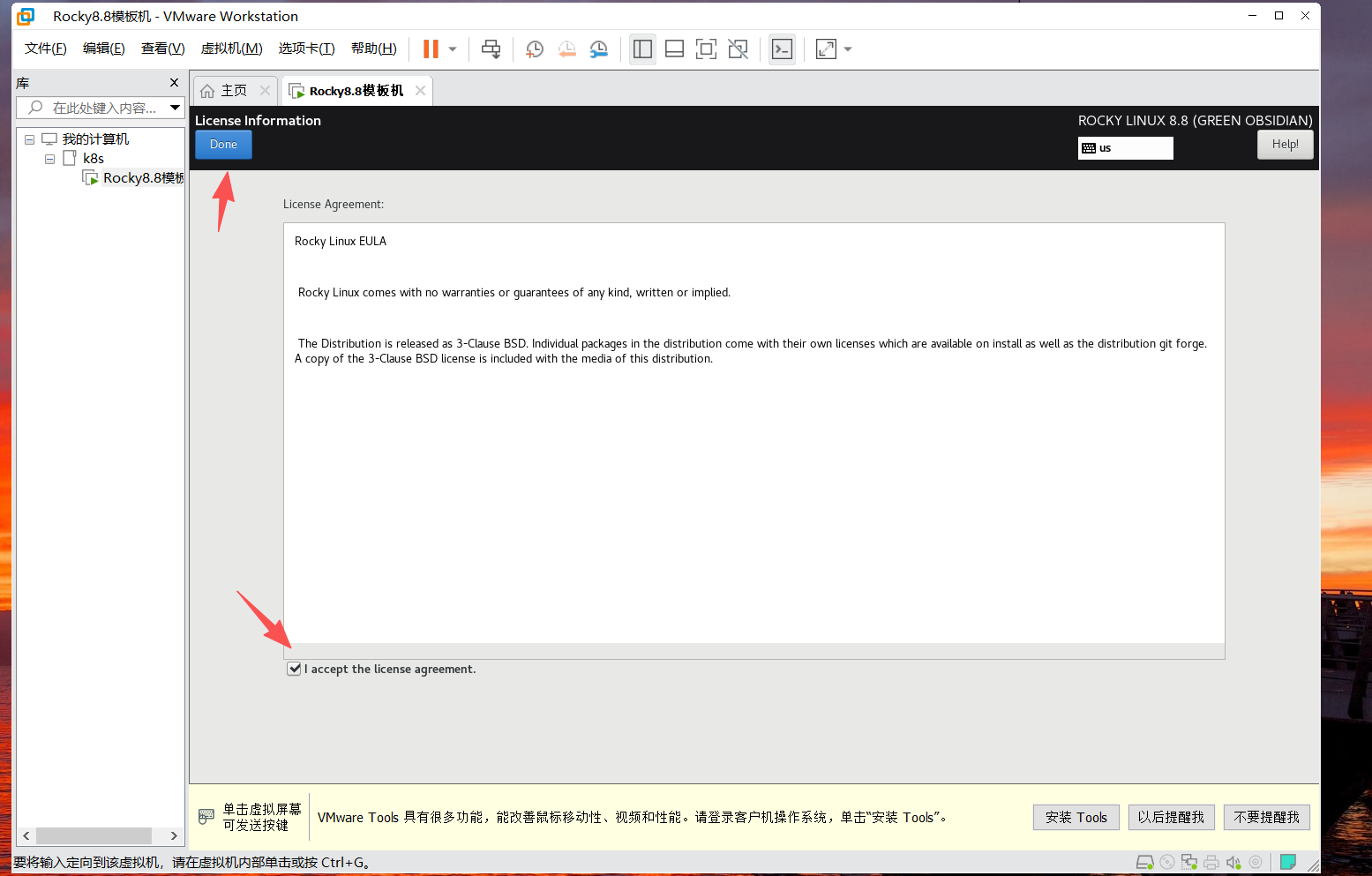Click the 'Rocky Linux EULA' heading text

341,242
